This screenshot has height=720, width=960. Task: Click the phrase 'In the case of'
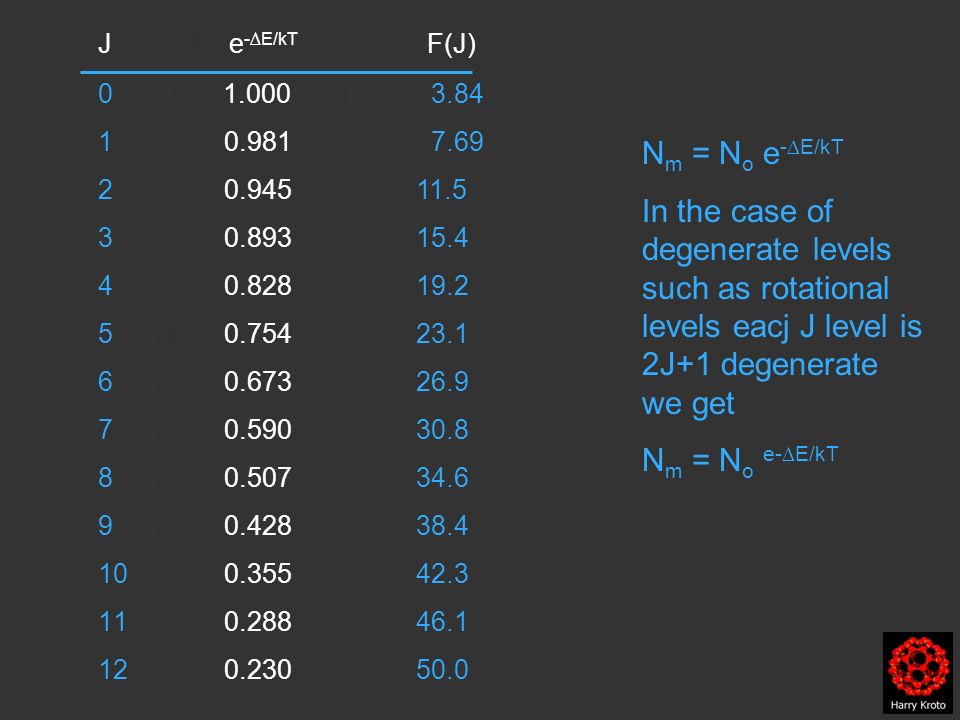point(737,212)
